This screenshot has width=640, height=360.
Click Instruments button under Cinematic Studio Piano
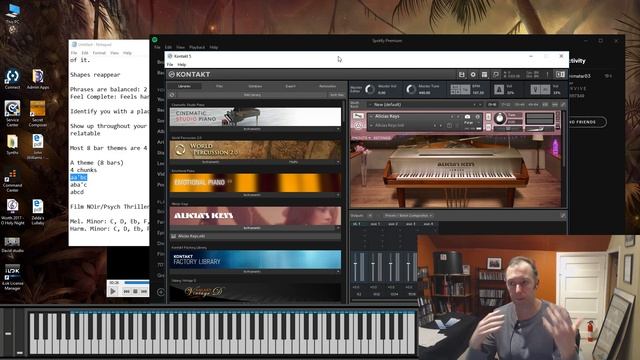click(x=252, y=129)
